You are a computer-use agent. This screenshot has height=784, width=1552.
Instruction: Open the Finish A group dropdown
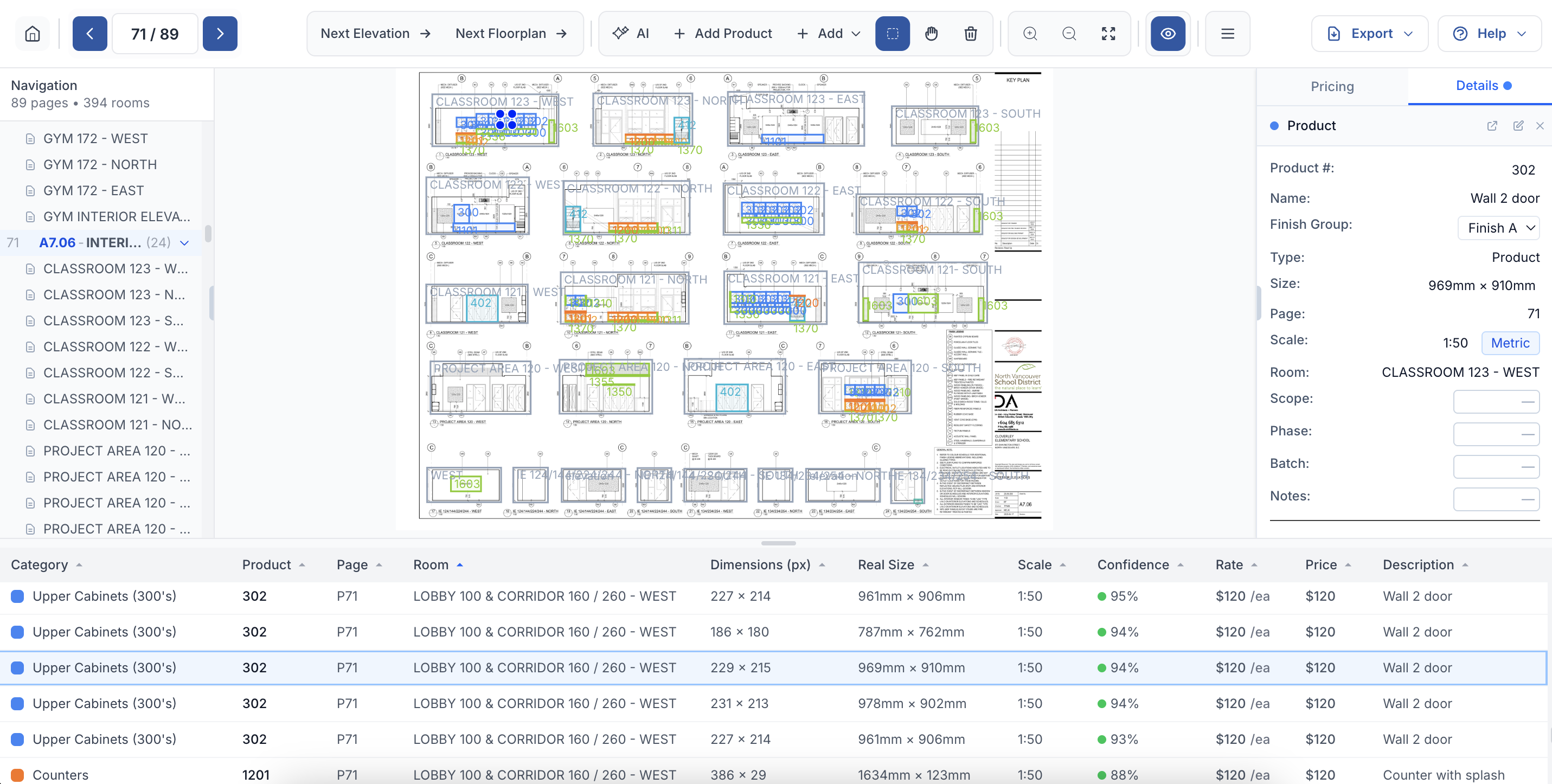[1498, 228]
